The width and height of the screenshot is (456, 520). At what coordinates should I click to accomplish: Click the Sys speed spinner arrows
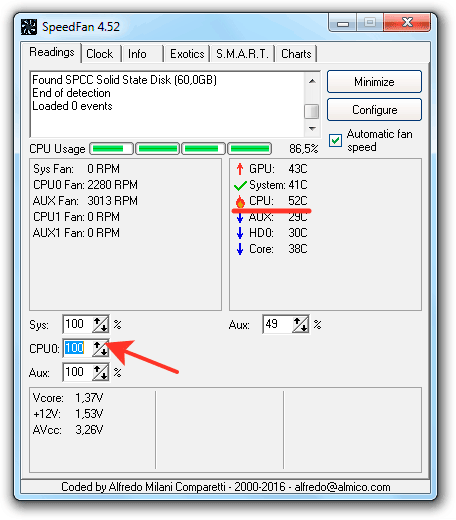point(100,324)
